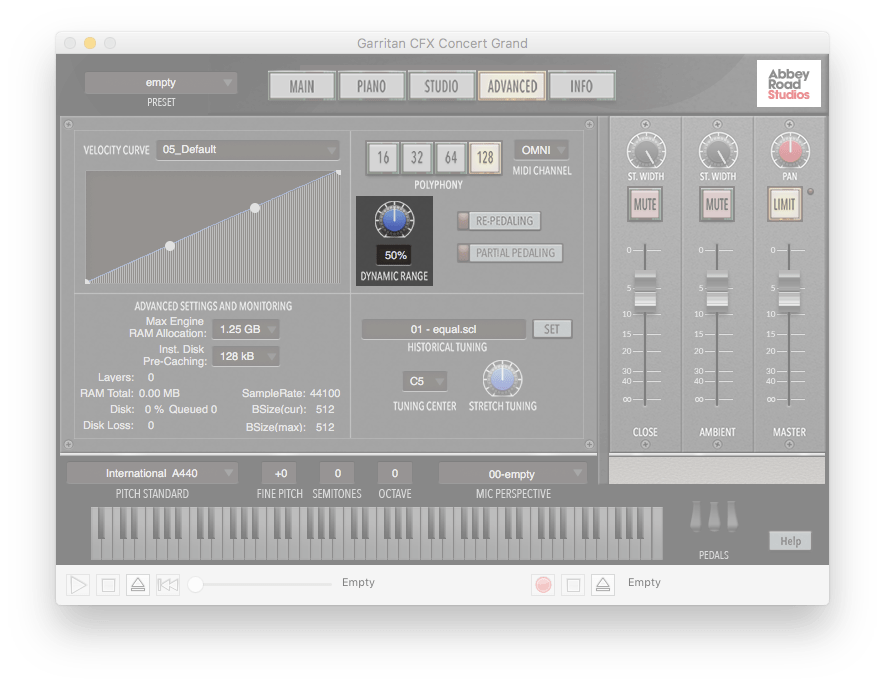Set polyphony to 128
Screen dimensions: 885x685
pos(485,157)
